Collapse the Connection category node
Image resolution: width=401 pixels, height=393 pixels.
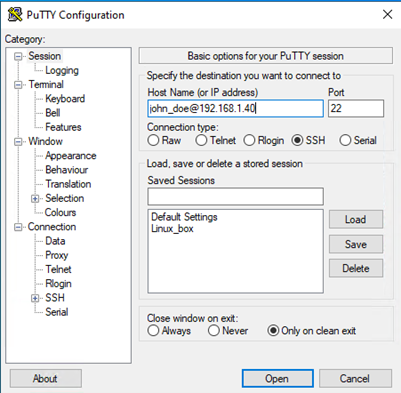click(x=18, y=227)
